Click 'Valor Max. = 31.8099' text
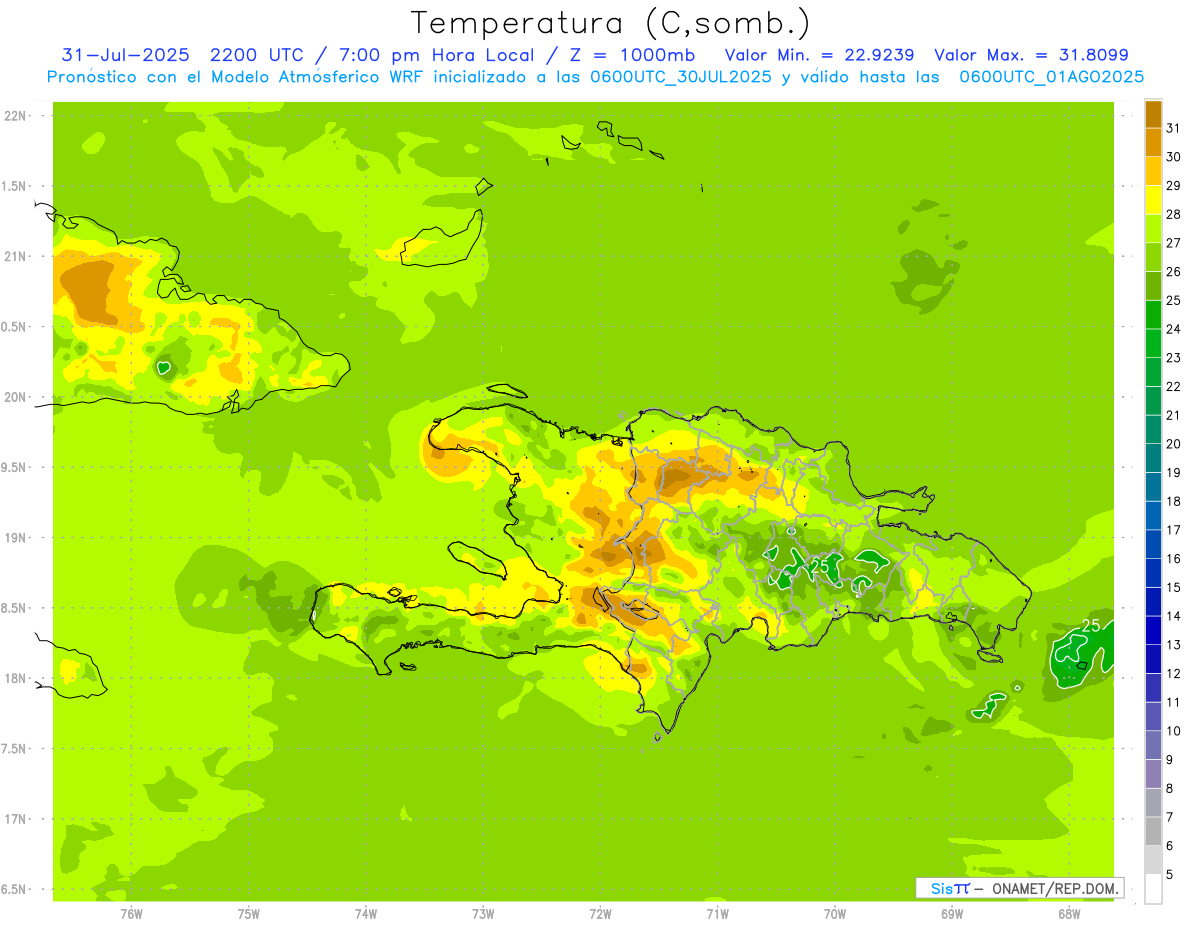This screenshot has height=927, width=1200. (x=1031, y=55)
